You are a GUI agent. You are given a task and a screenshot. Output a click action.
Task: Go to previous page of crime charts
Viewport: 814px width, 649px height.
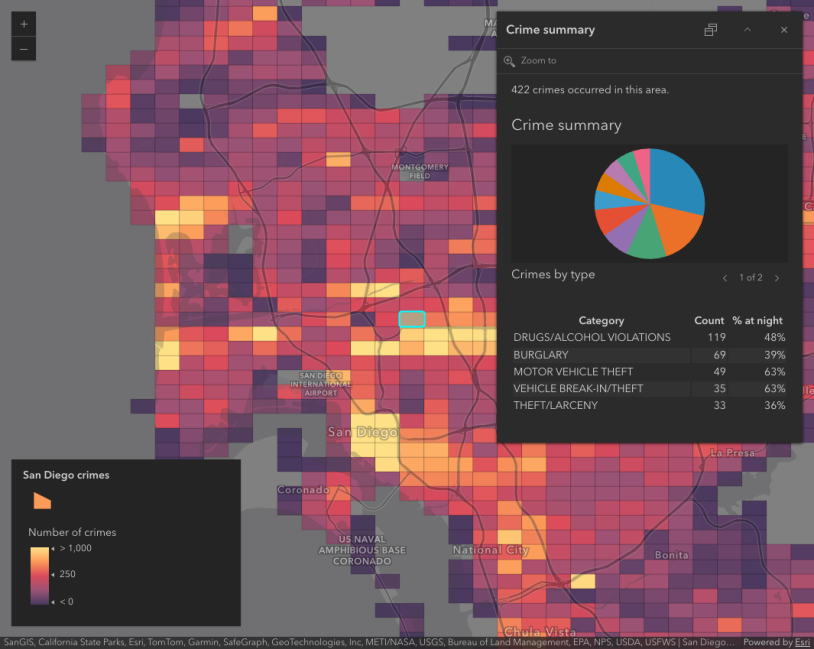click(725, 278)
